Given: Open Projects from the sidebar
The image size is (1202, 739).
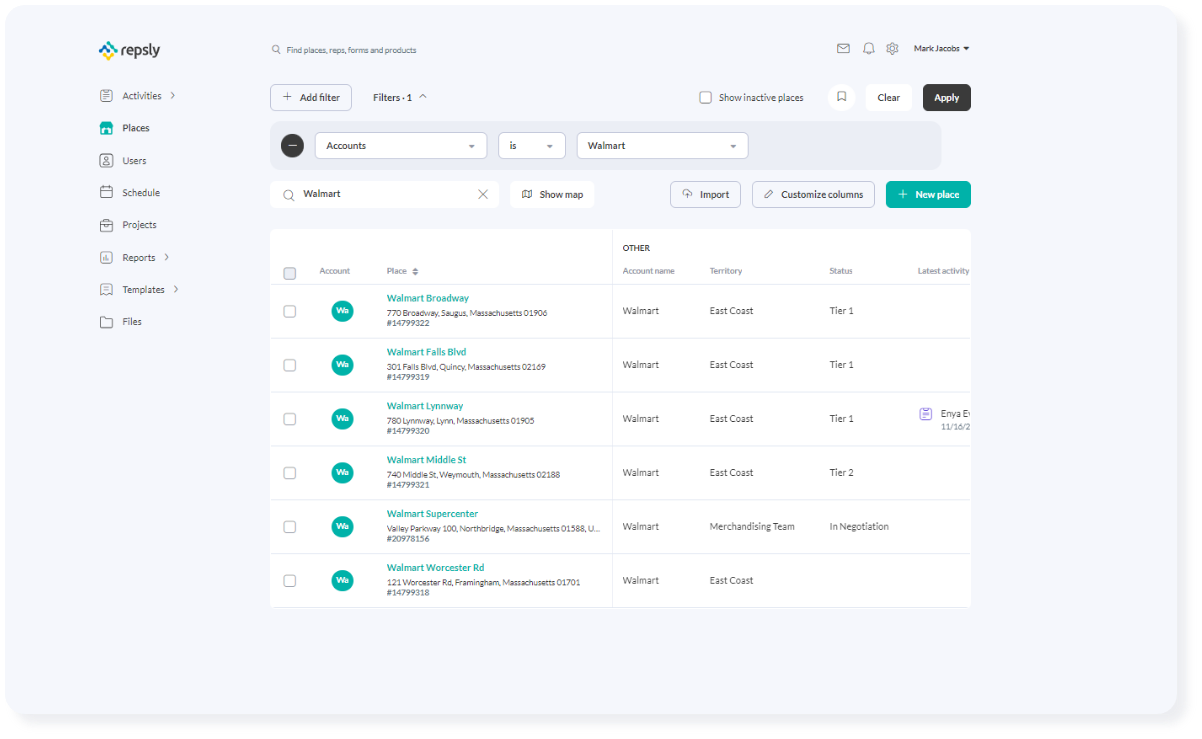Looking at the screenshot, I should [139, 225].
